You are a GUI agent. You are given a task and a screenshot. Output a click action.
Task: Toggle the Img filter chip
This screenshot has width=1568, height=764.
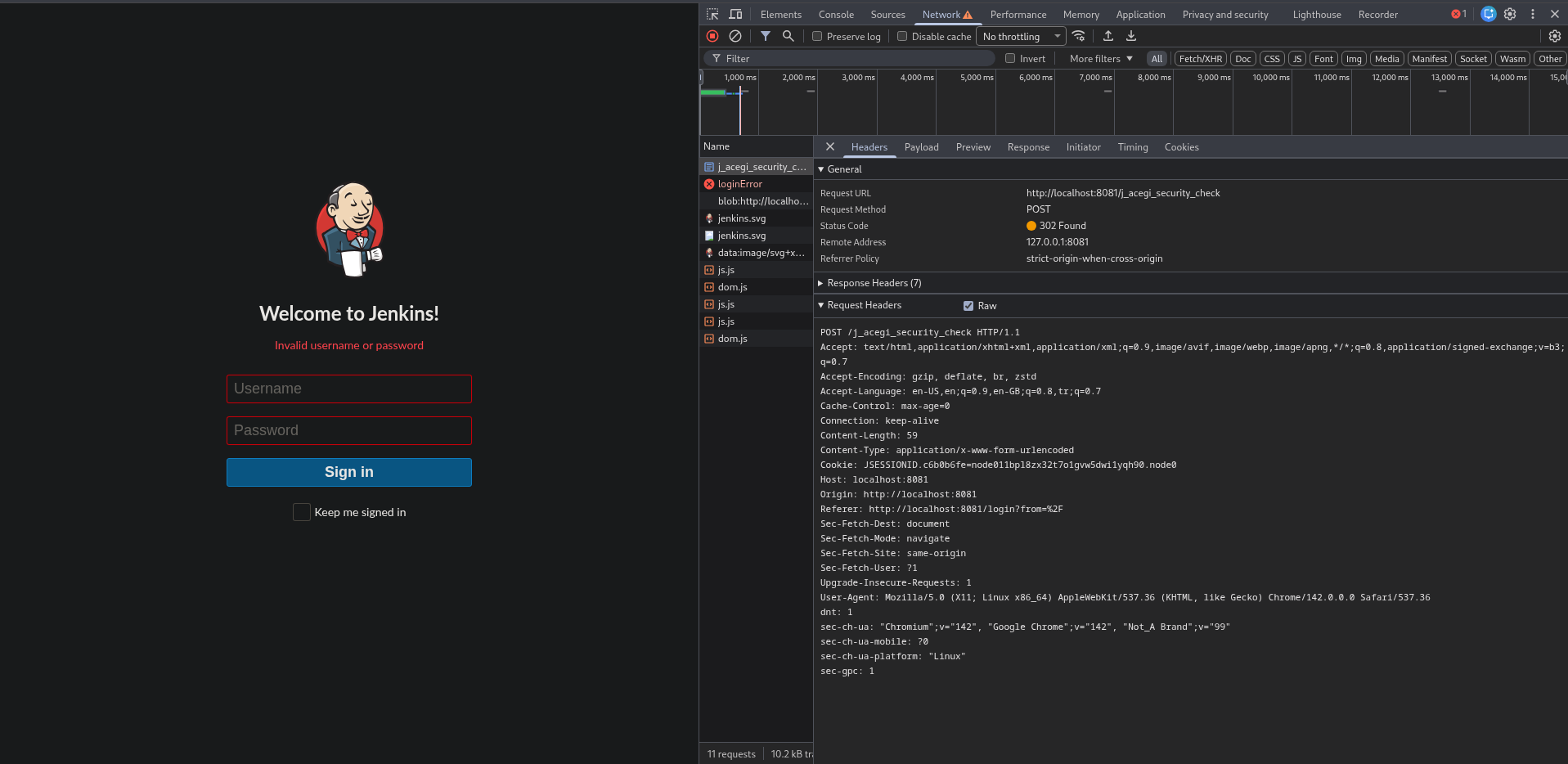click(x=1354, y=59)
